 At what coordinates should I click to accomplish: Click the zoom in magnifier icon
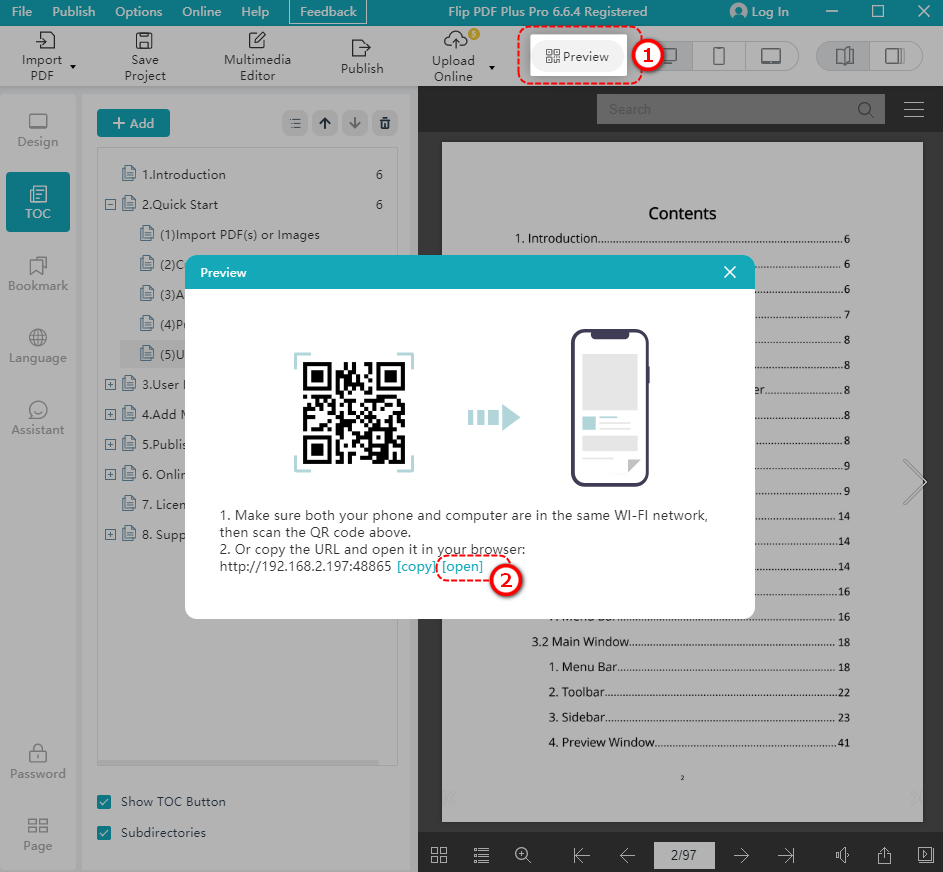[x=523, y=855]
